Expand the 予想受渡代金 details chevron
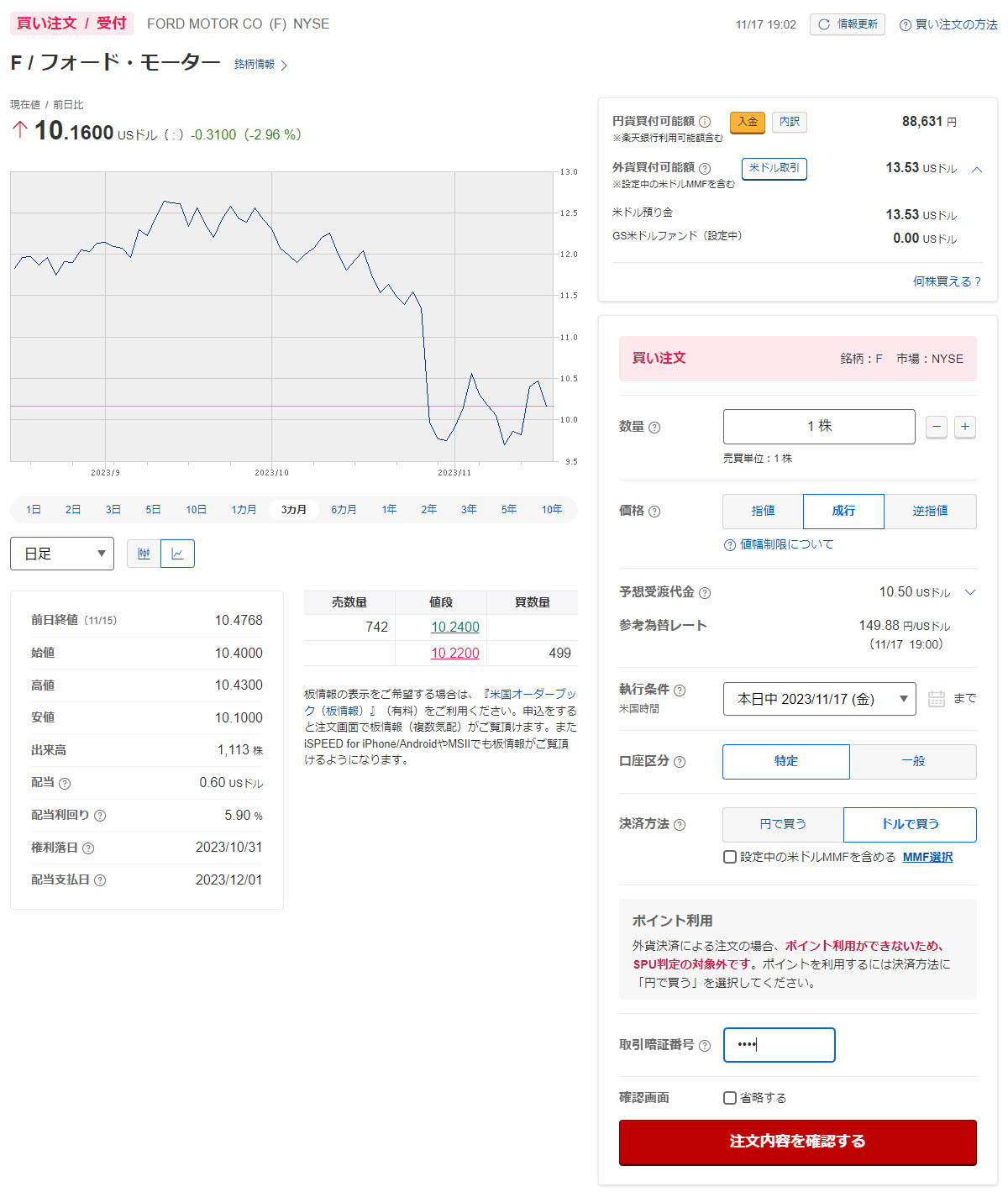This screenshot has height=1192, width=1008. [x=970, y=592]
